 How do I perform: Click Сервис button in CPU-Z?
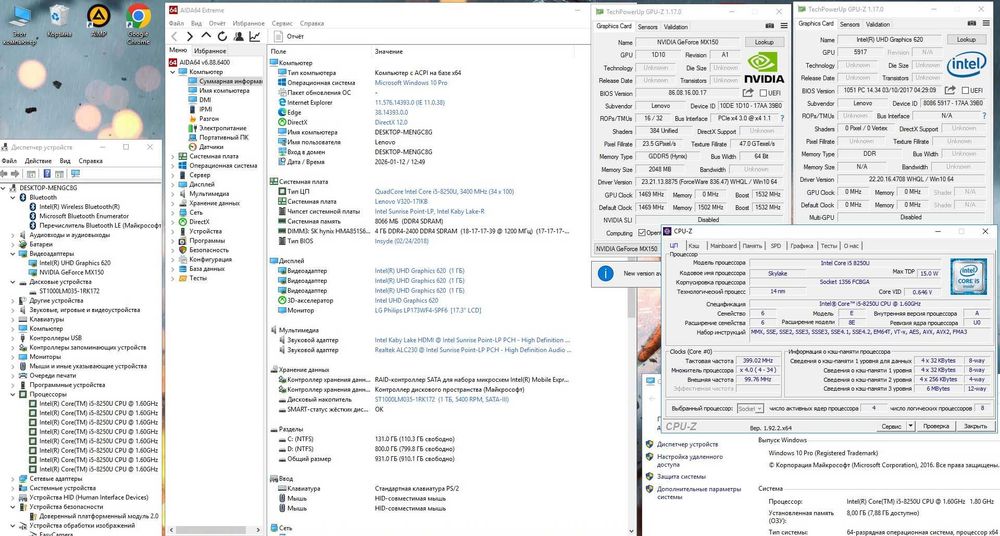pyautogui.click(x=891, y=426)
